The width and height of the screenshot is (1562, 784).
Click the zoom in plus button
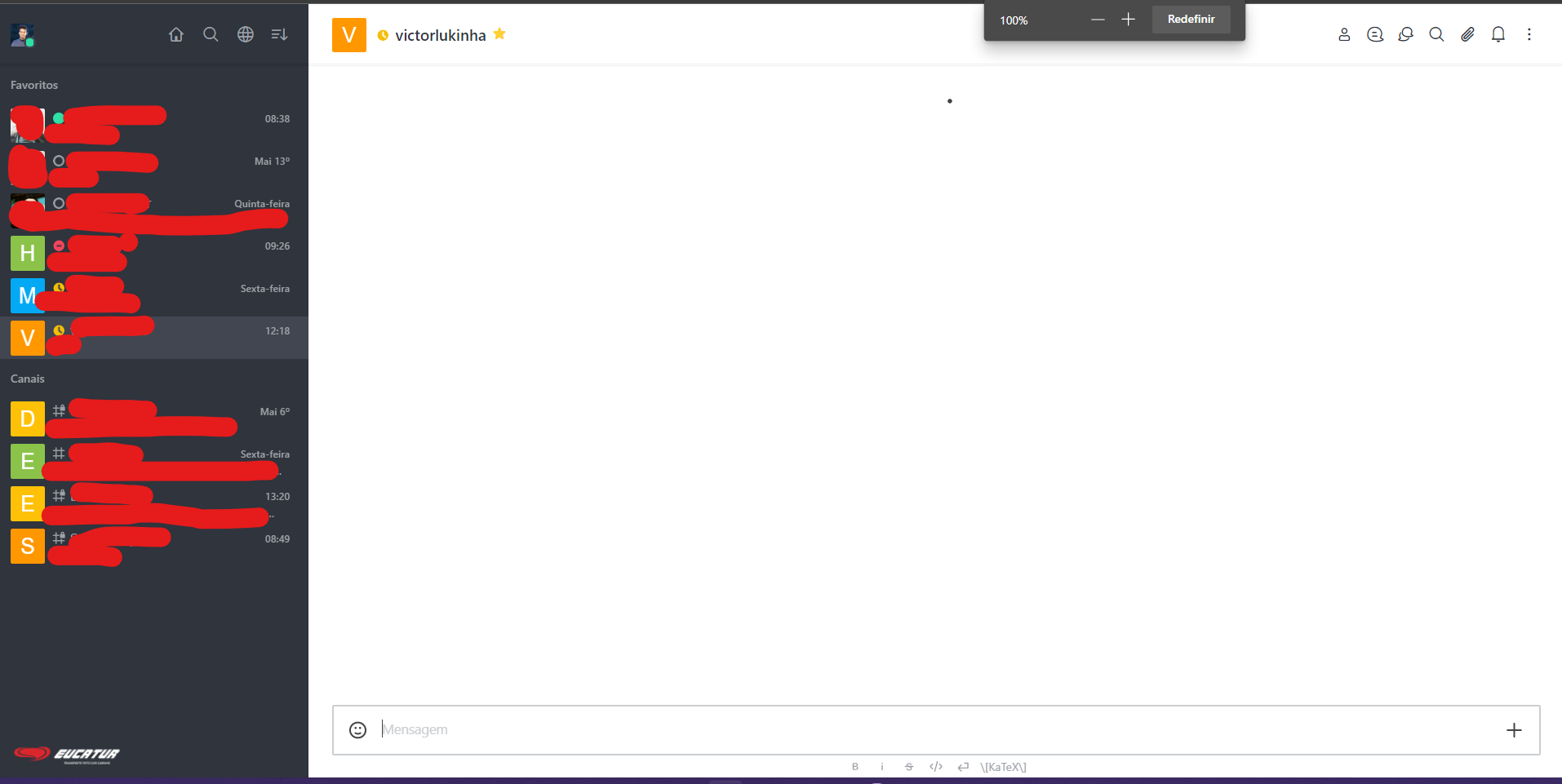tap(1128, 20)
